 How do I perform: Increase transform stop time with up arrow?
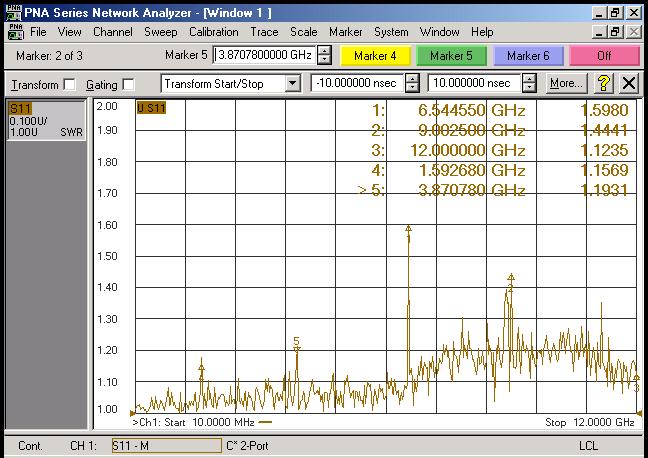coord(529,79)
